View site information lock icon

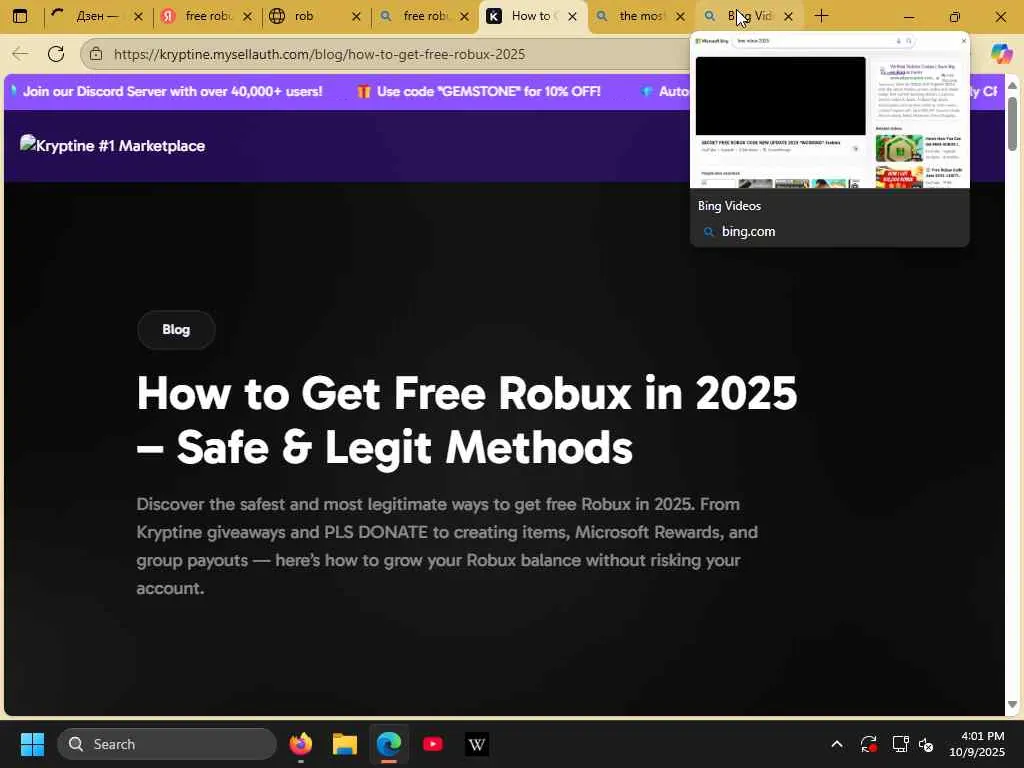point(96,54)
